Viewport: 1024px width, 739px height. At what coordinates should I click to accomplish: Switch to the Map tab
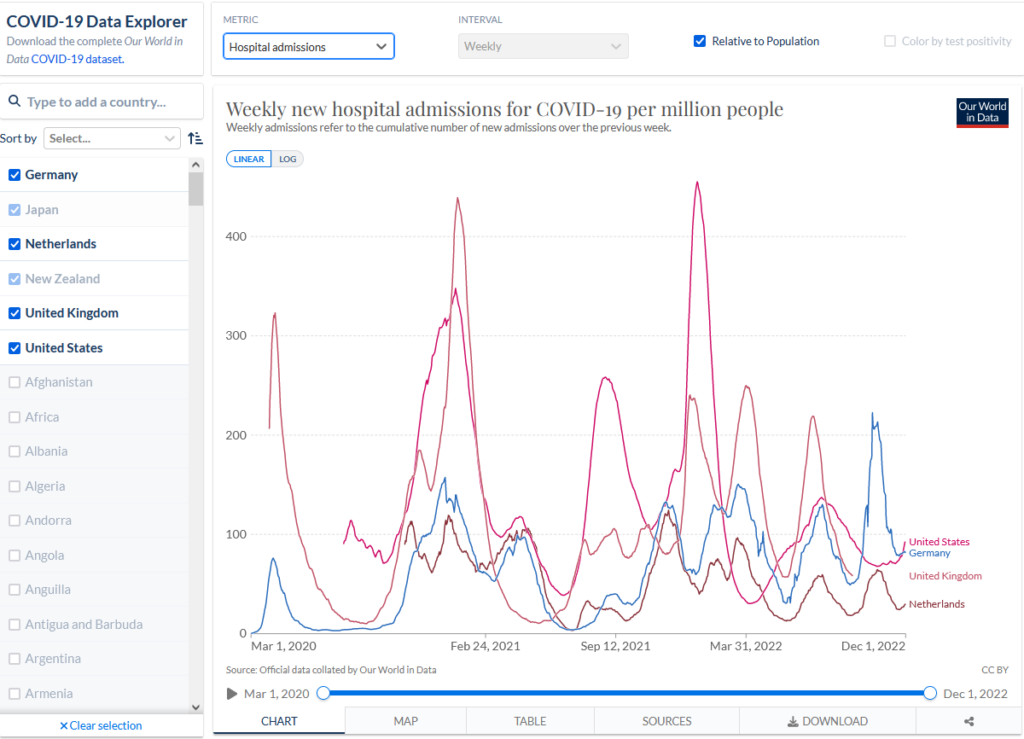click(405, 721)
